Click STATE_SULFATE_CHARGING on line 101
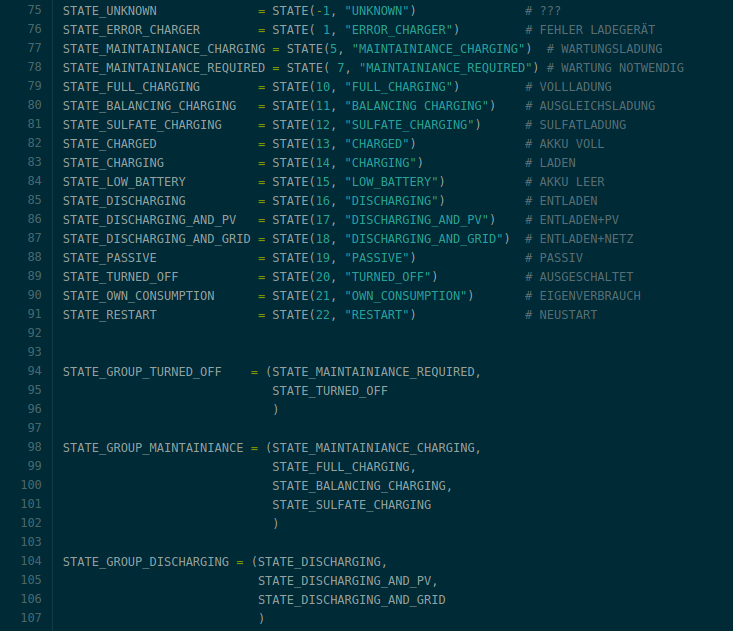 point(351,505)
